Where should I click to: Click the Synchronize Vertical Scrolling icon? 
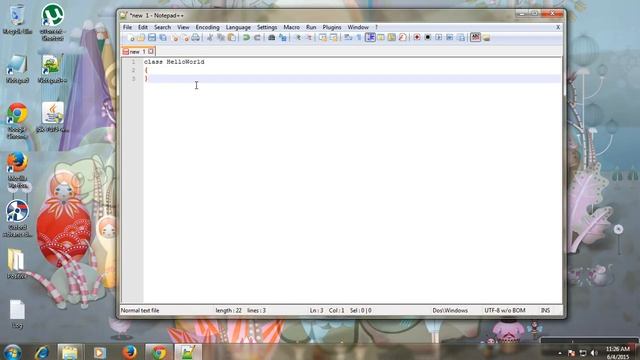323,38
